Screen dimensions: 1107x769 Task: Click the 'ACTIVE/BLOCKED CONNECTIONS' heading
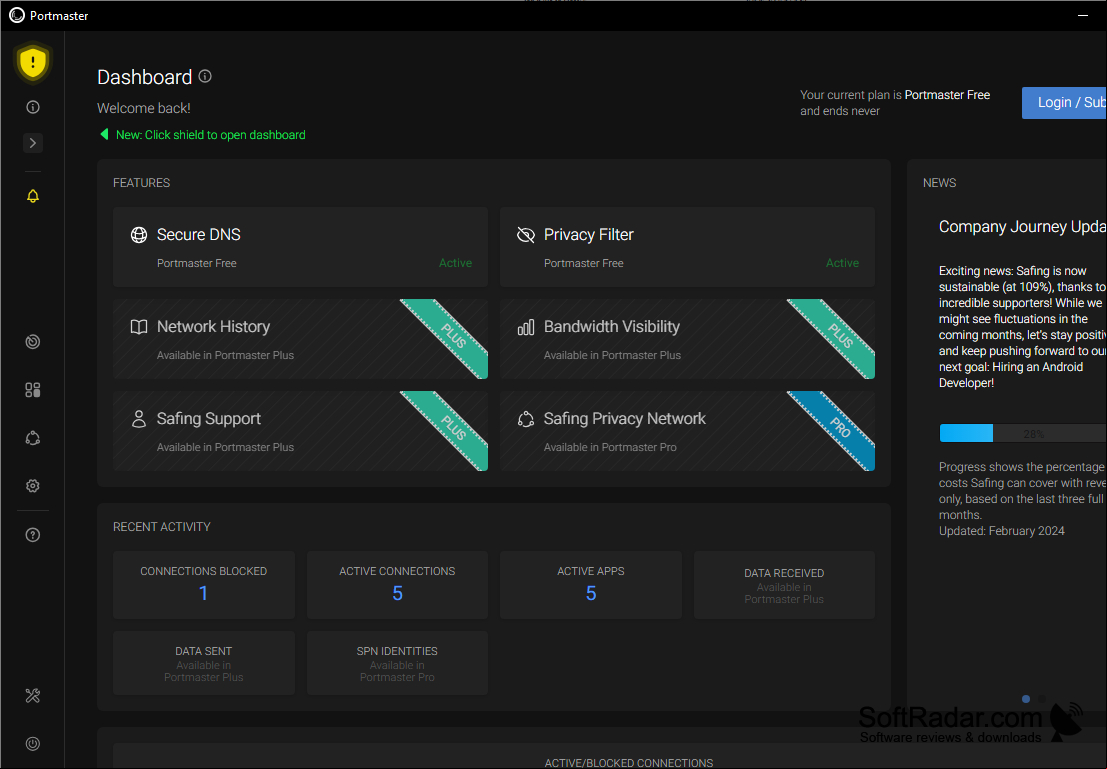629,763
